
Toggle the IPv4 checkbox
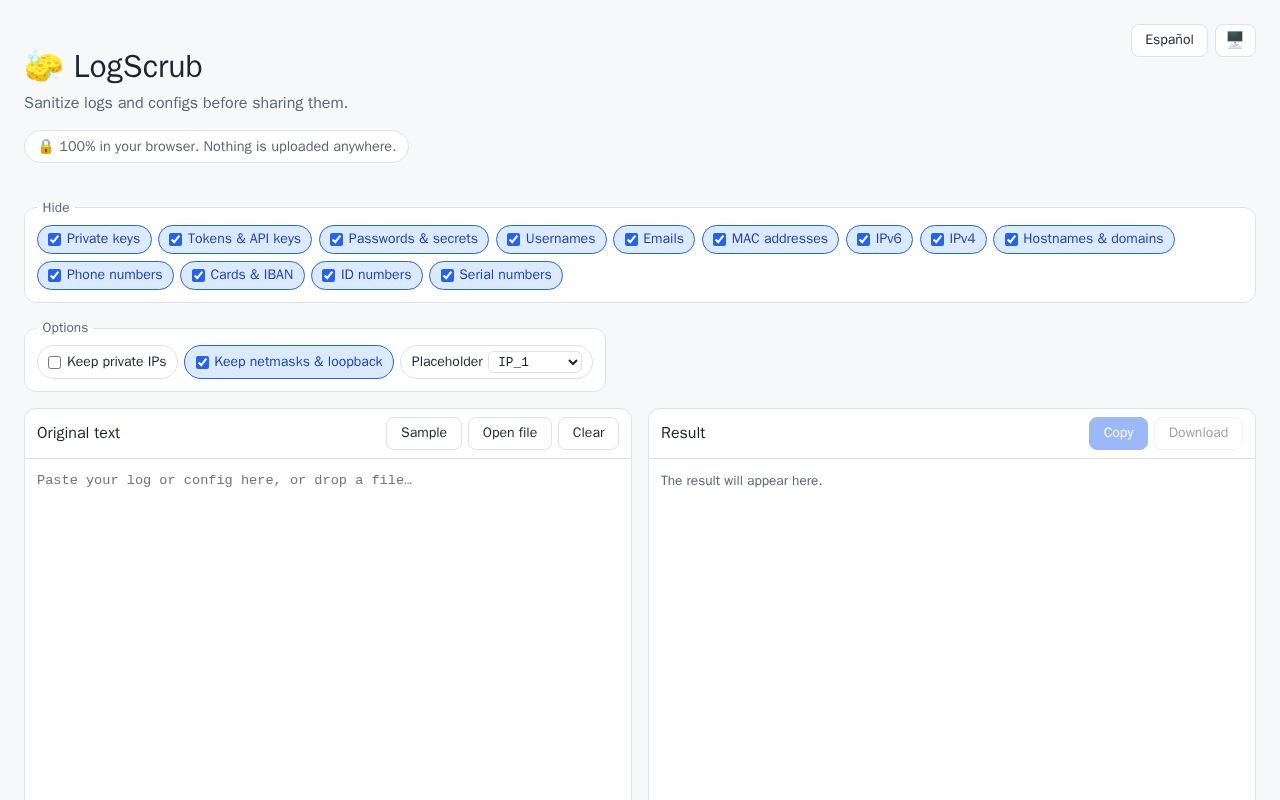(938, 240)
